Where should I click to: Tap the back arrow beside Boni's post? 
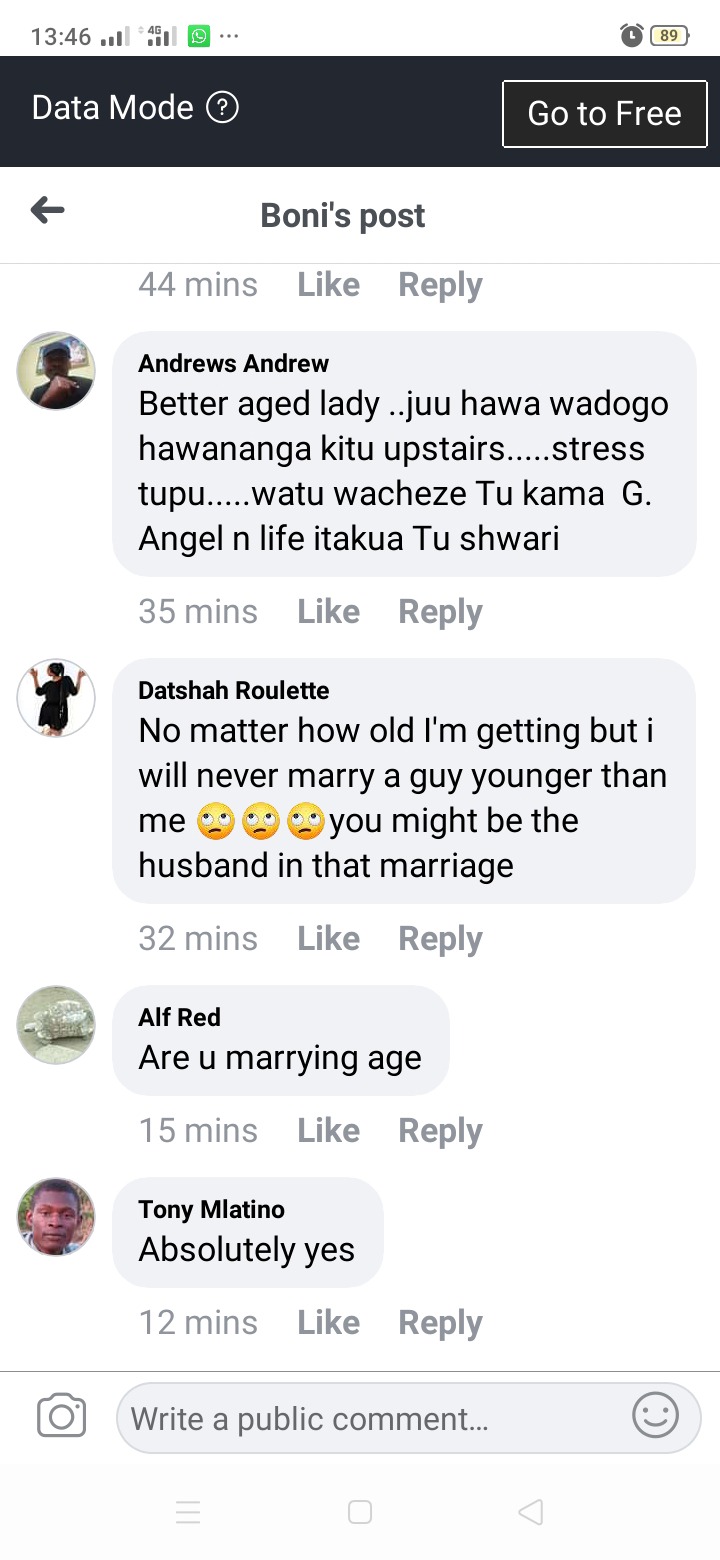48,210
